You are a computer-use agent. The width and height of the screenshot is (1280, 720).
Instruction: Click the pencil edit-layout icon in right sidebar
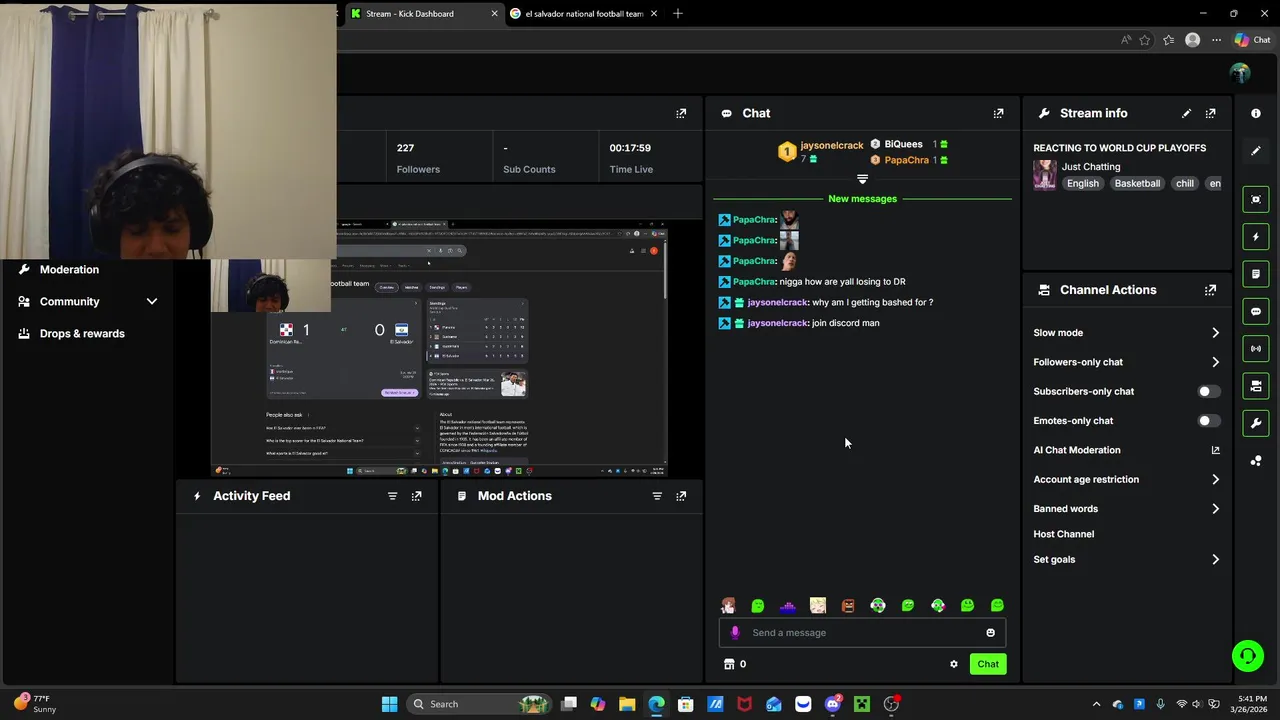[x=1256, y=151]
